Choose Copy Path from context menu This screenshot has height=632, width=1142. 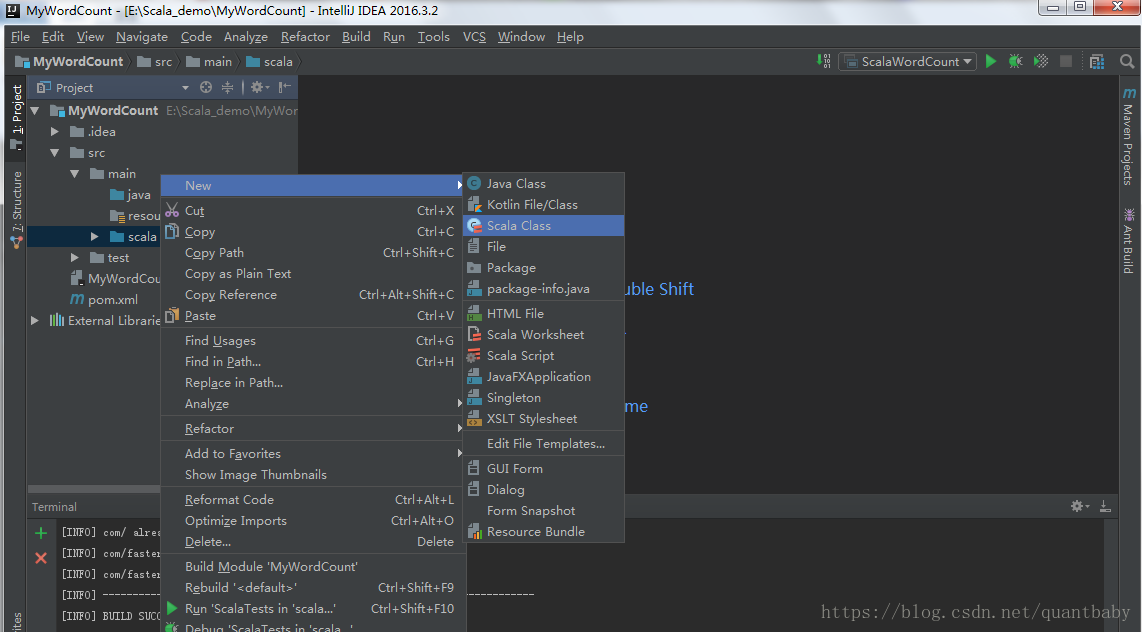tap(312, 253)
